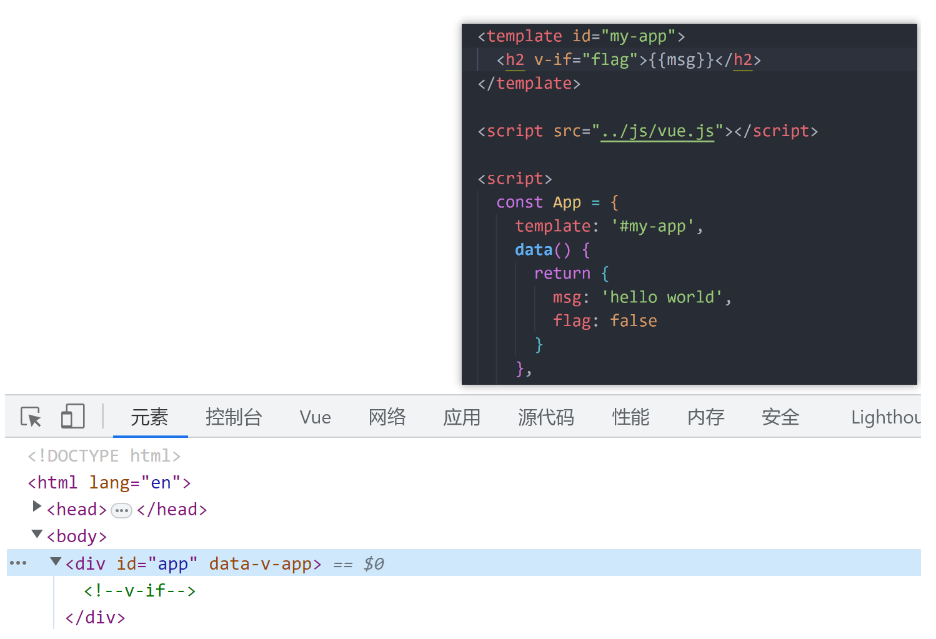Select the <!DOCTYPE html> line
Viewport: 936px width, 639px height.
click(x=104, y=456)
